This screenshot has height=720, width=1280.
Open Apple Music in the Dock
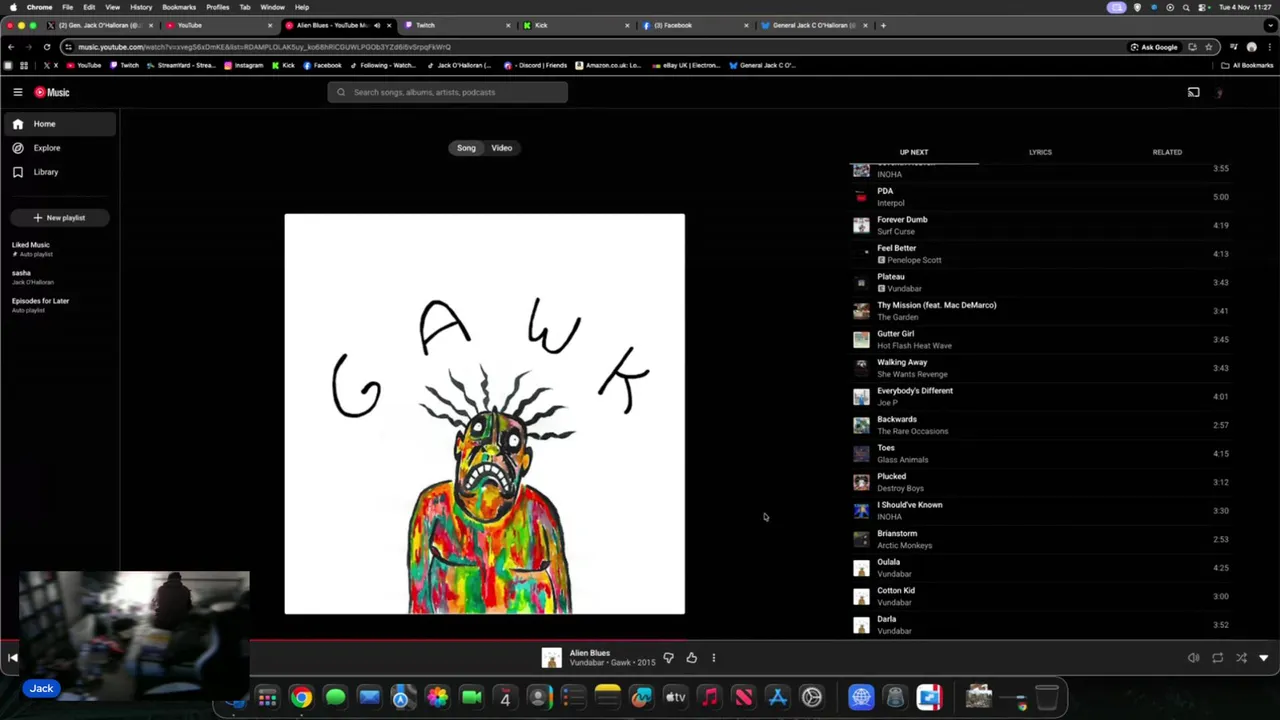tap(709, 698)
